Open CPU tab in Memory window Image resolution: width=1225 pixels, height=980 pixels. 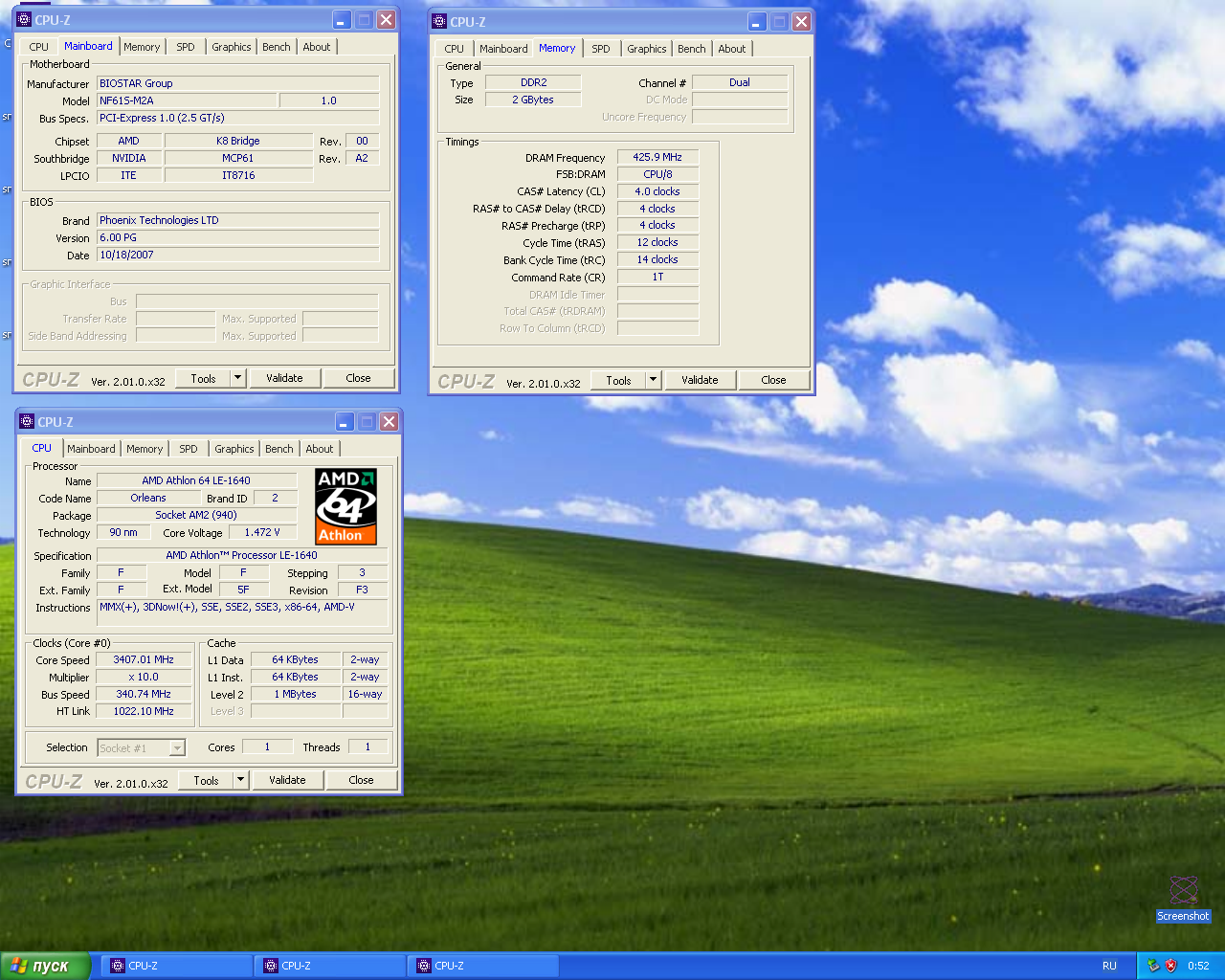(455, 49)
